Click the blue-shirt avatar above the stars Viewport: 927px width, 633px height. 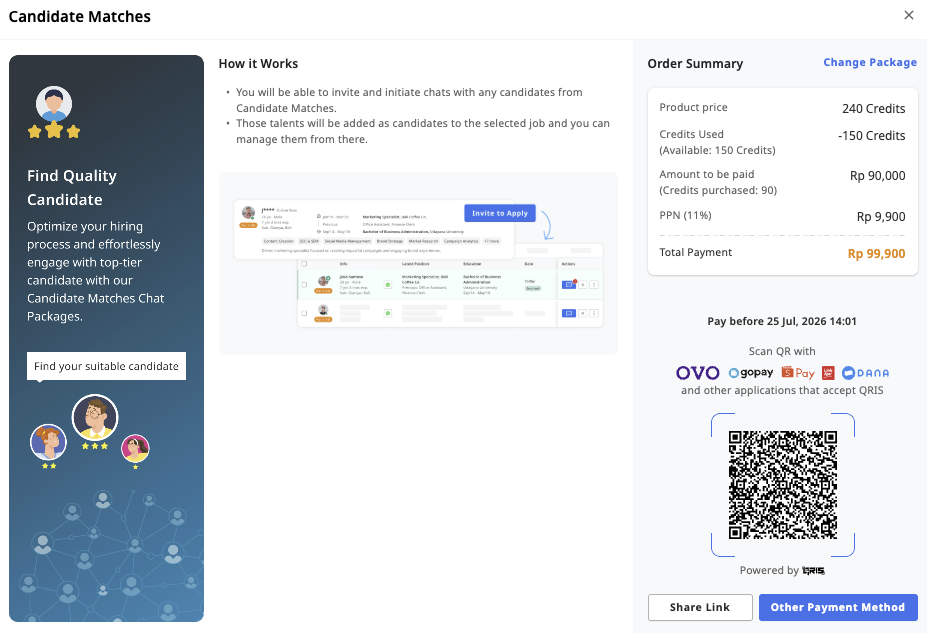54,104
